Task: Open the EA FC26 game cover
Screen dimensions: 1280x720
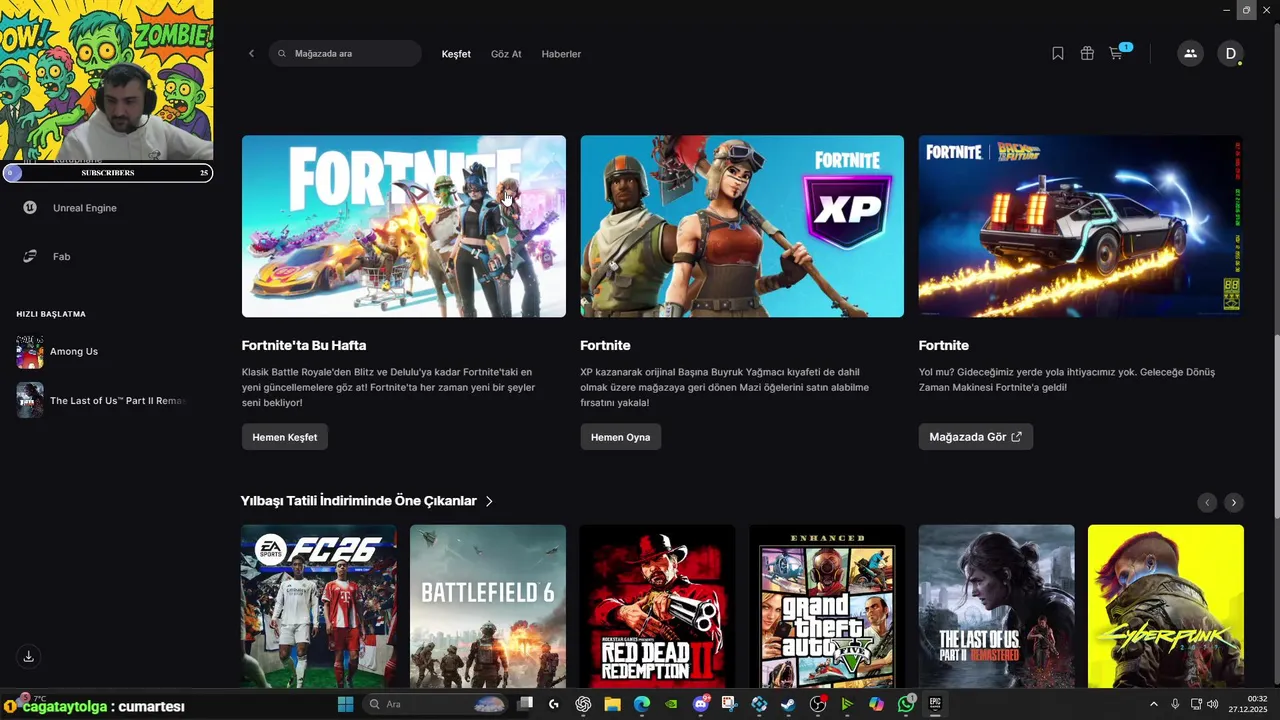Action: (x=318, y=606)
